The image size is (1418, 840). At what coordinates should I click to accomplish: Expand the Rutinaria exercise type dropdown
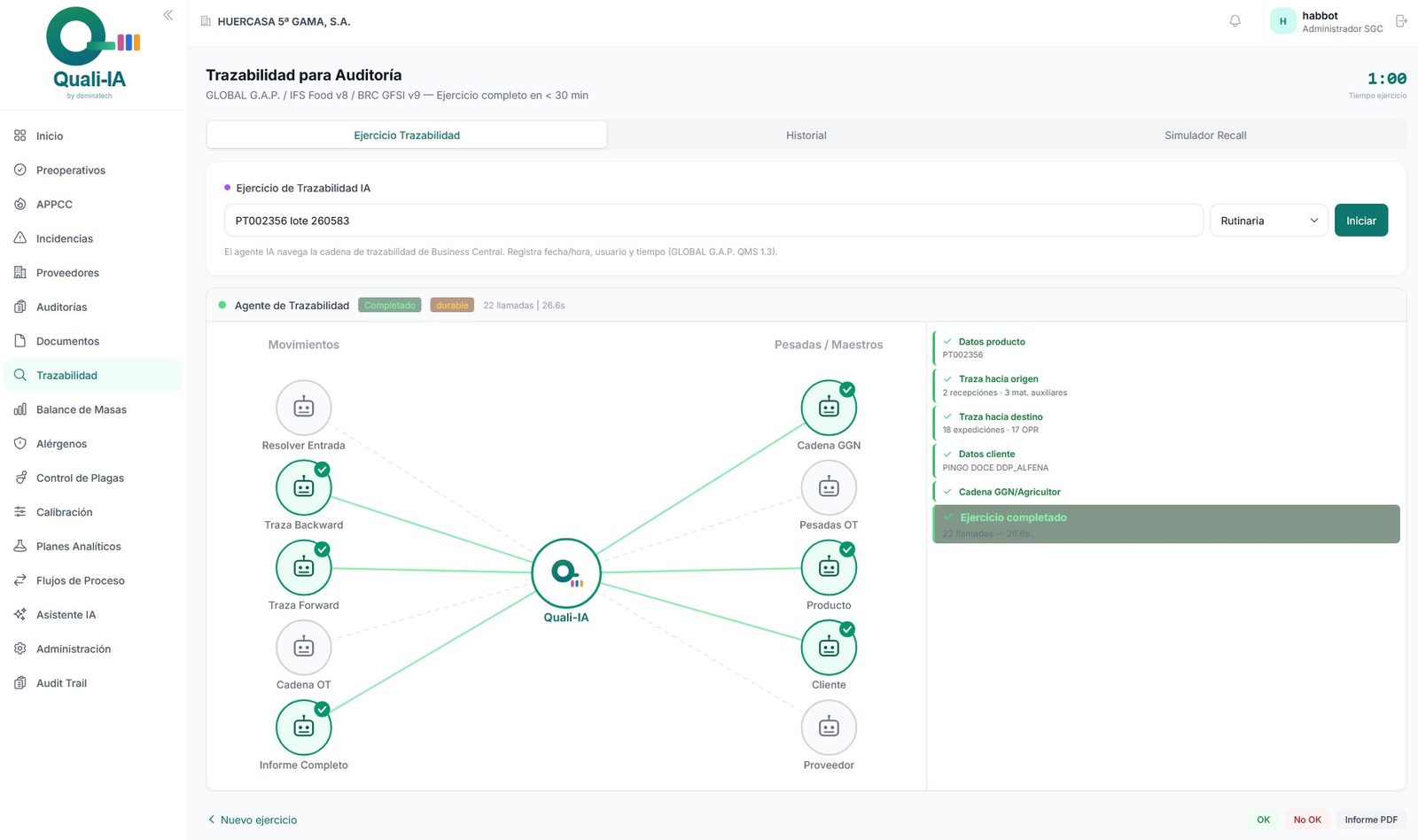[1268, 221]
